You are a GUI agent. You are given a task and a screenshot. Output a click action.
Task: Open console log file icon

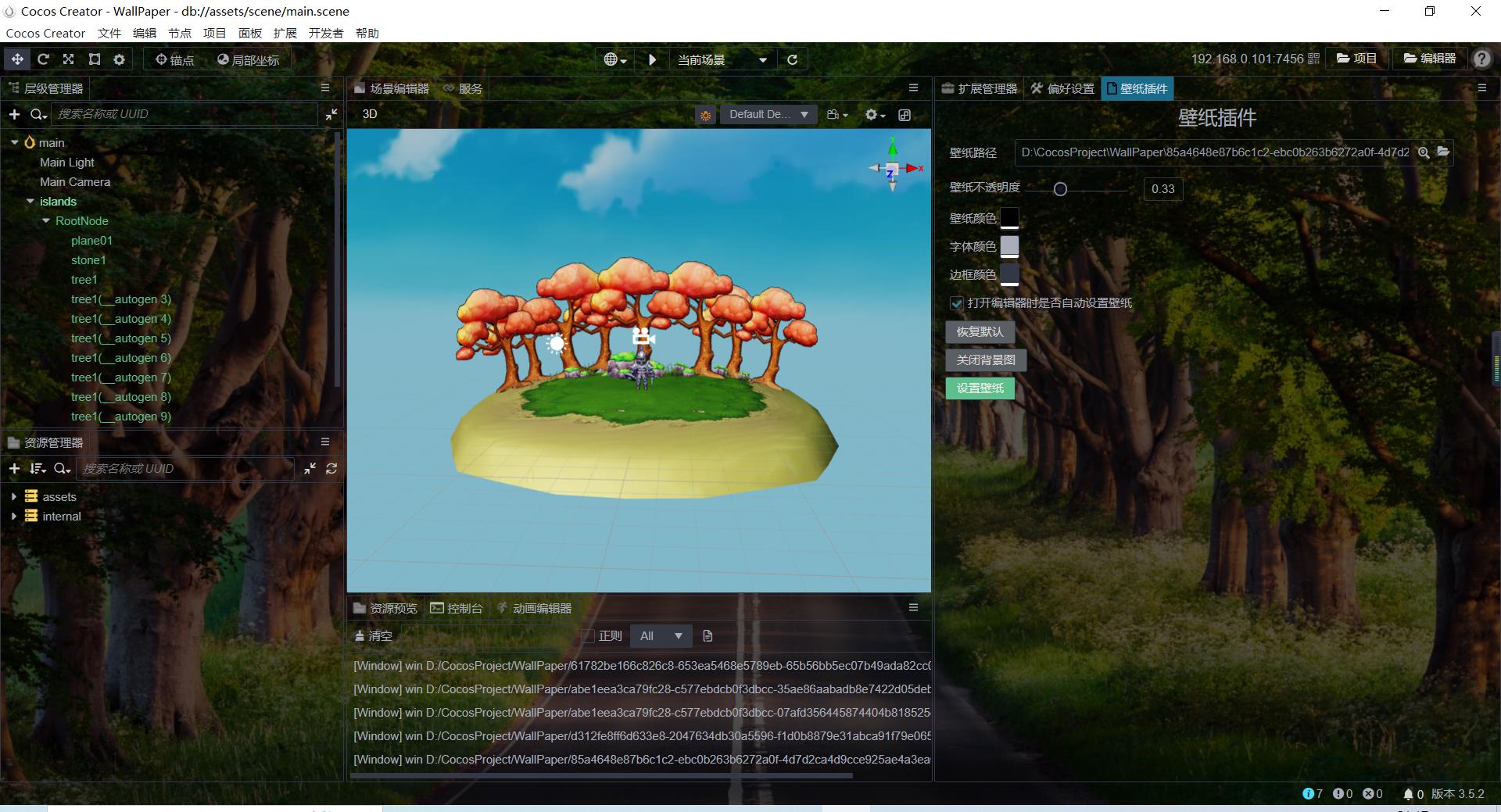[708, 636]
